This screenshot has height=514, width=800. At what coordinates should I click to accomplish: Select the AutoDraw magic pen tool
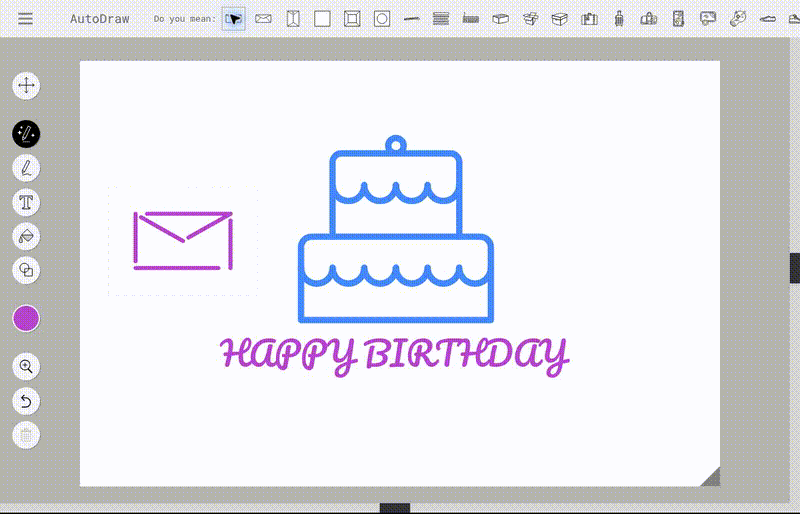coord(26,134)
